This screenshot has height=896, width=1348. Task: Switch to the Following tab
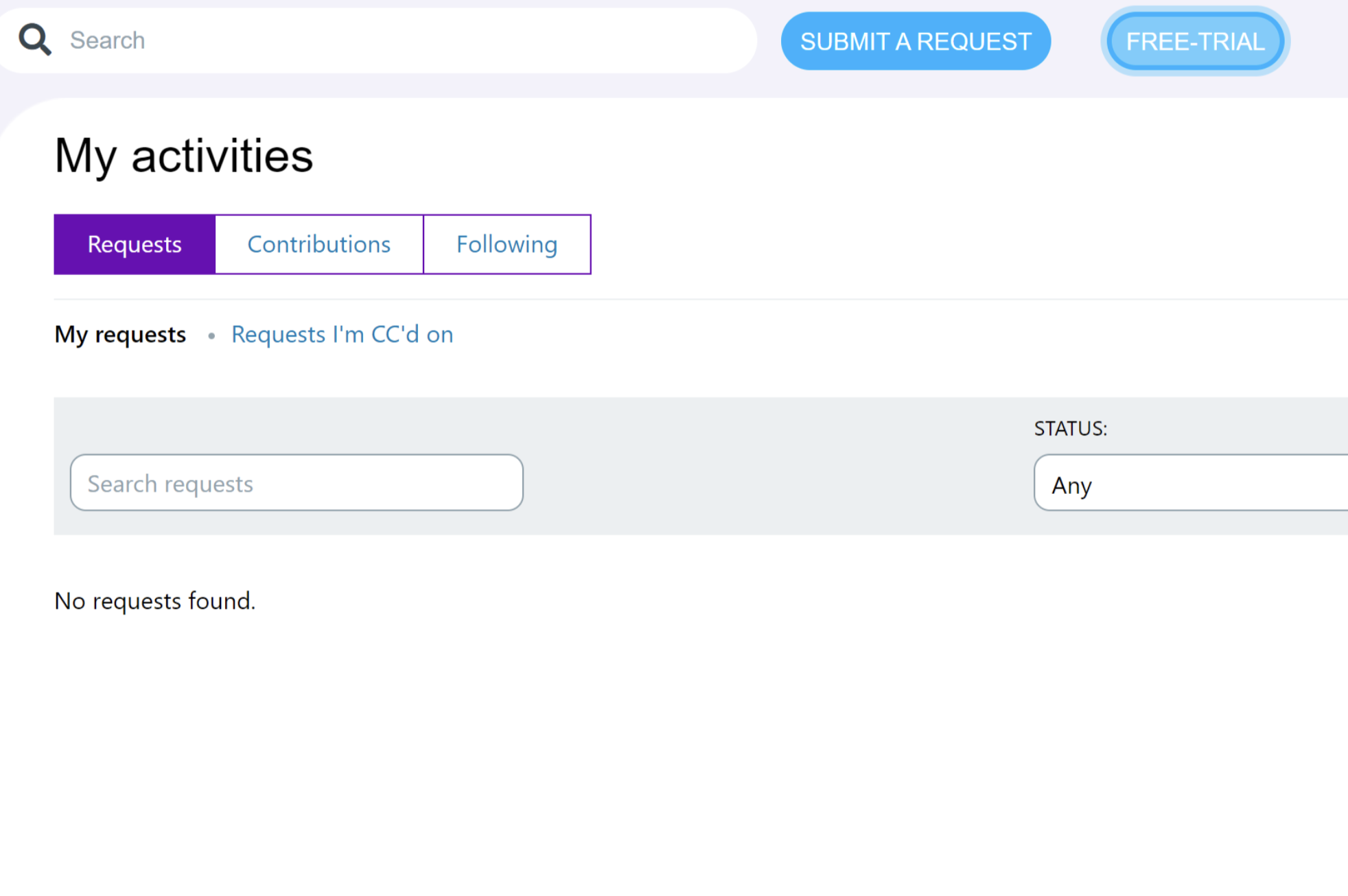pos(507,244)
